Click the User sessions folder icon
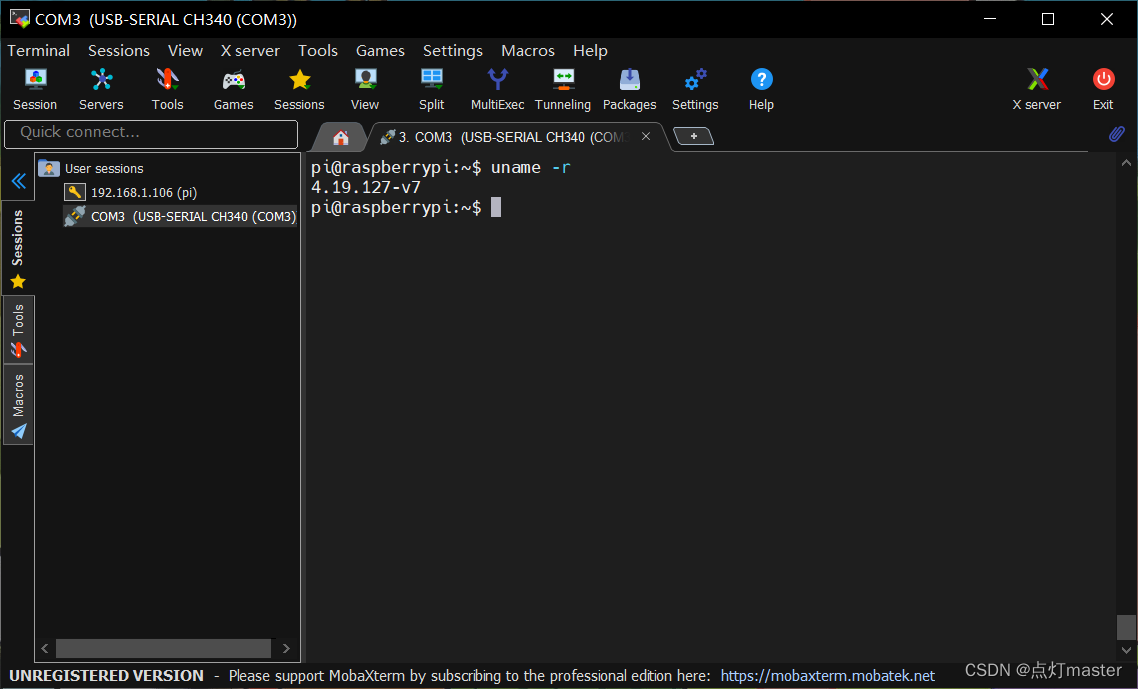Screen dimensions: 1138x689 (x=49, y=168)
